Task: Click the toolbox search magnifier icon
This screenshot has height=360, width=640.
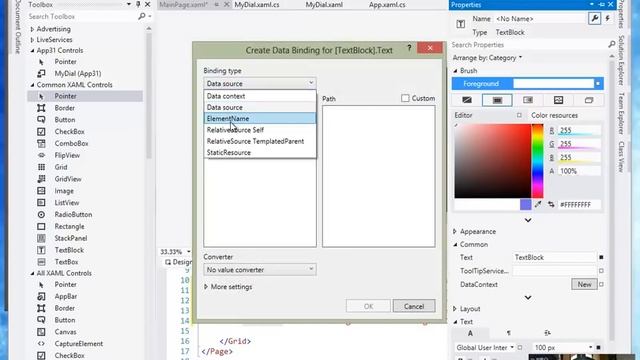Action: [142, 16]
